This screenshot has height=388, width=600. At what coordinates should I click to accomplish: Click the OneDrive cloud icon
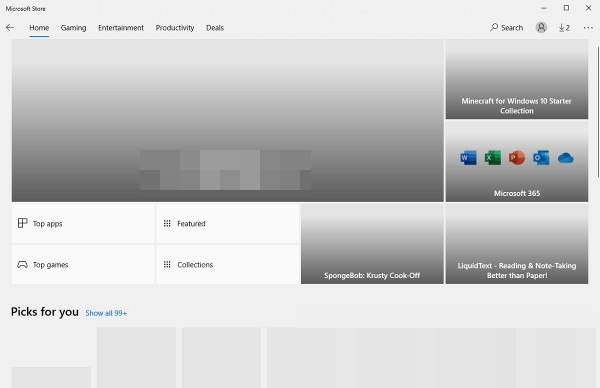coord(566,158)
